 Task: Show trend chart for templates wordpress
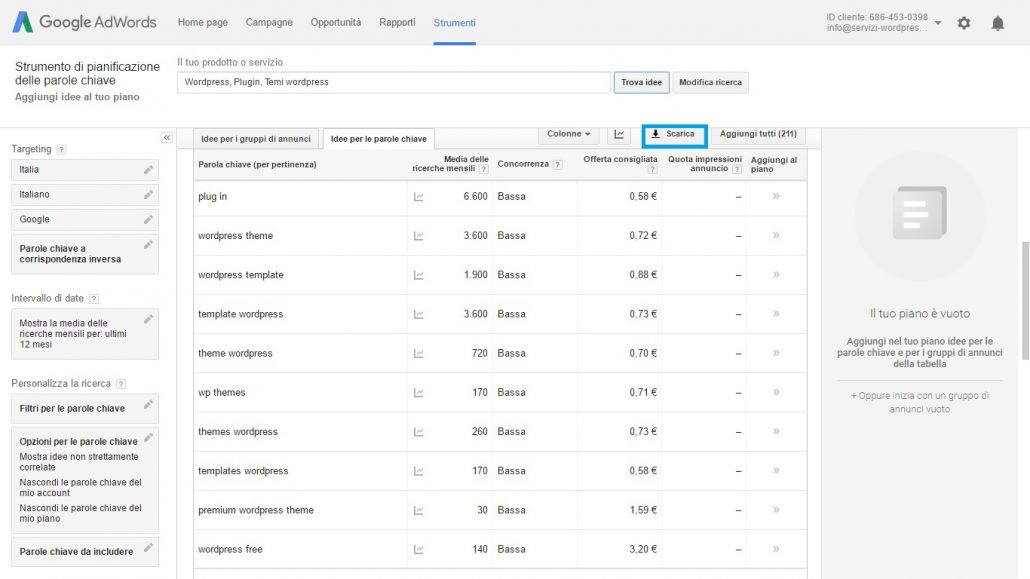tap(418, 471)
